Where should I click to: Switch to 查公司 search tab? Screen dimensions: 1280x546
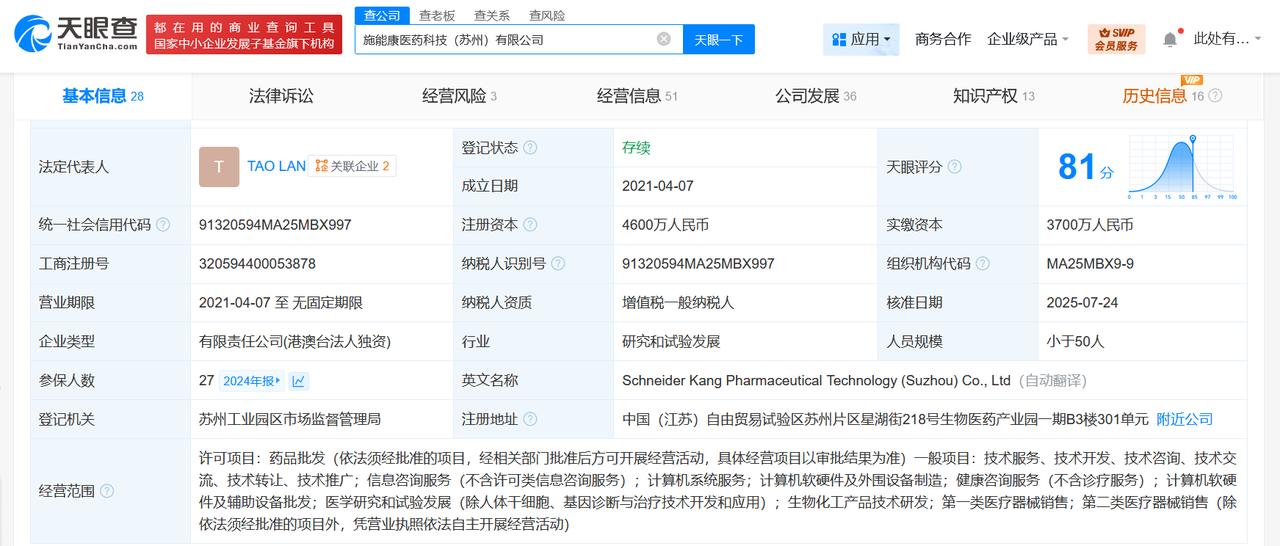point(382,15)
